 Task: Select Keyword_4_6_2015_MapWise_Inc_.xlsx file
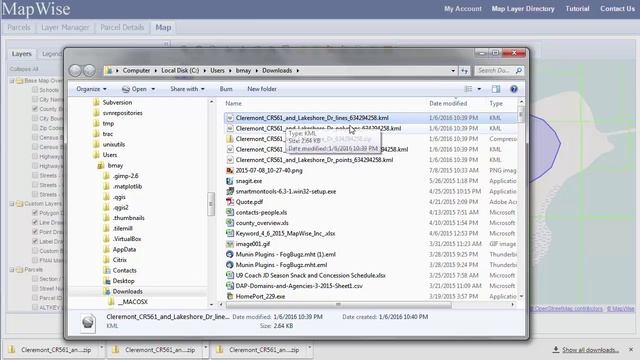coord(285,233)
